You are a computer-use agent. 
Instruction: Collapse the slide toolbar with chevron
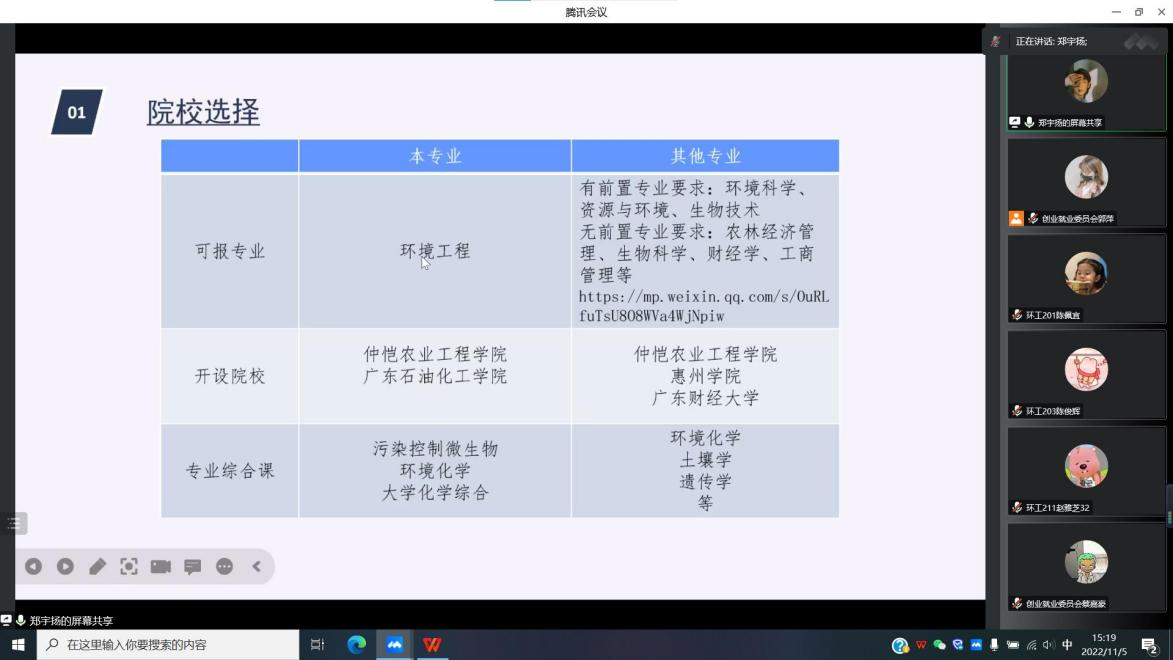(257, 566)
